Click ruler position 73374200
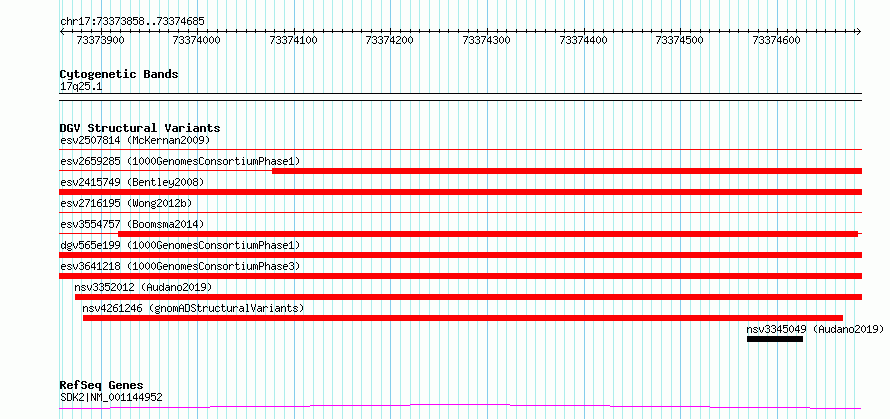 [x=390, y=40]
